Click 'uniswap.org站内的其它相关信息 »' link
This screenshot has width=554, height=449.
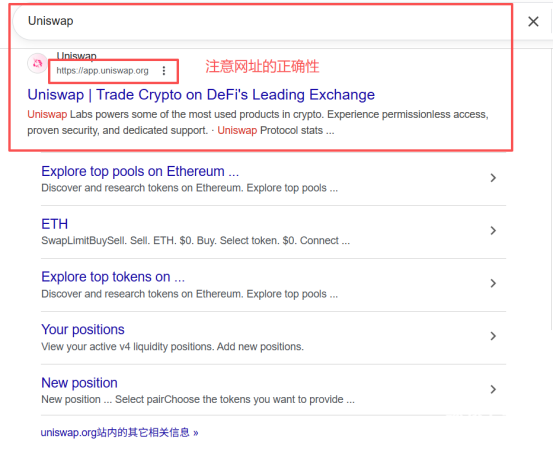point(119,433)
